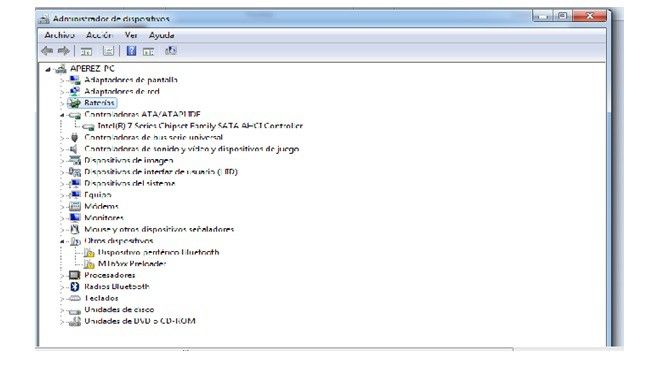This screenshot has width=652, height=383.
Task: Click the Adaptadores de red network icon
Action: click(x=75, y=91)
